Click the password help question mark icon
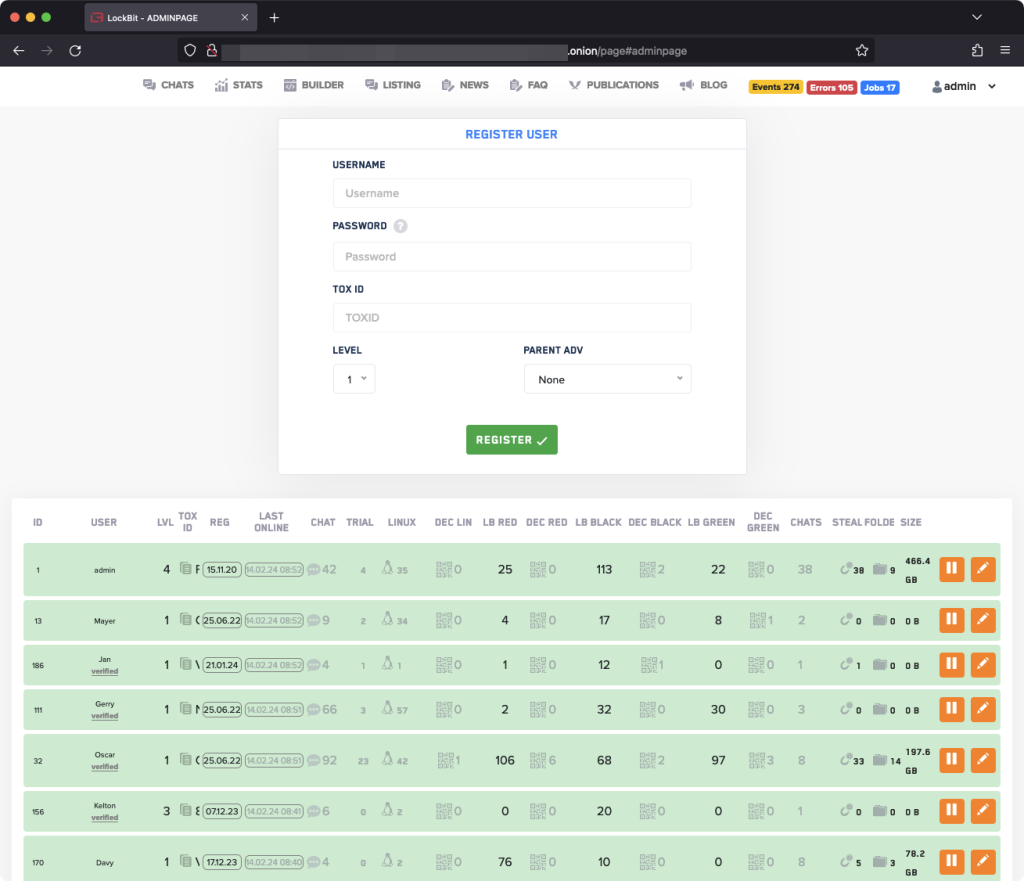 coord(400,226)
